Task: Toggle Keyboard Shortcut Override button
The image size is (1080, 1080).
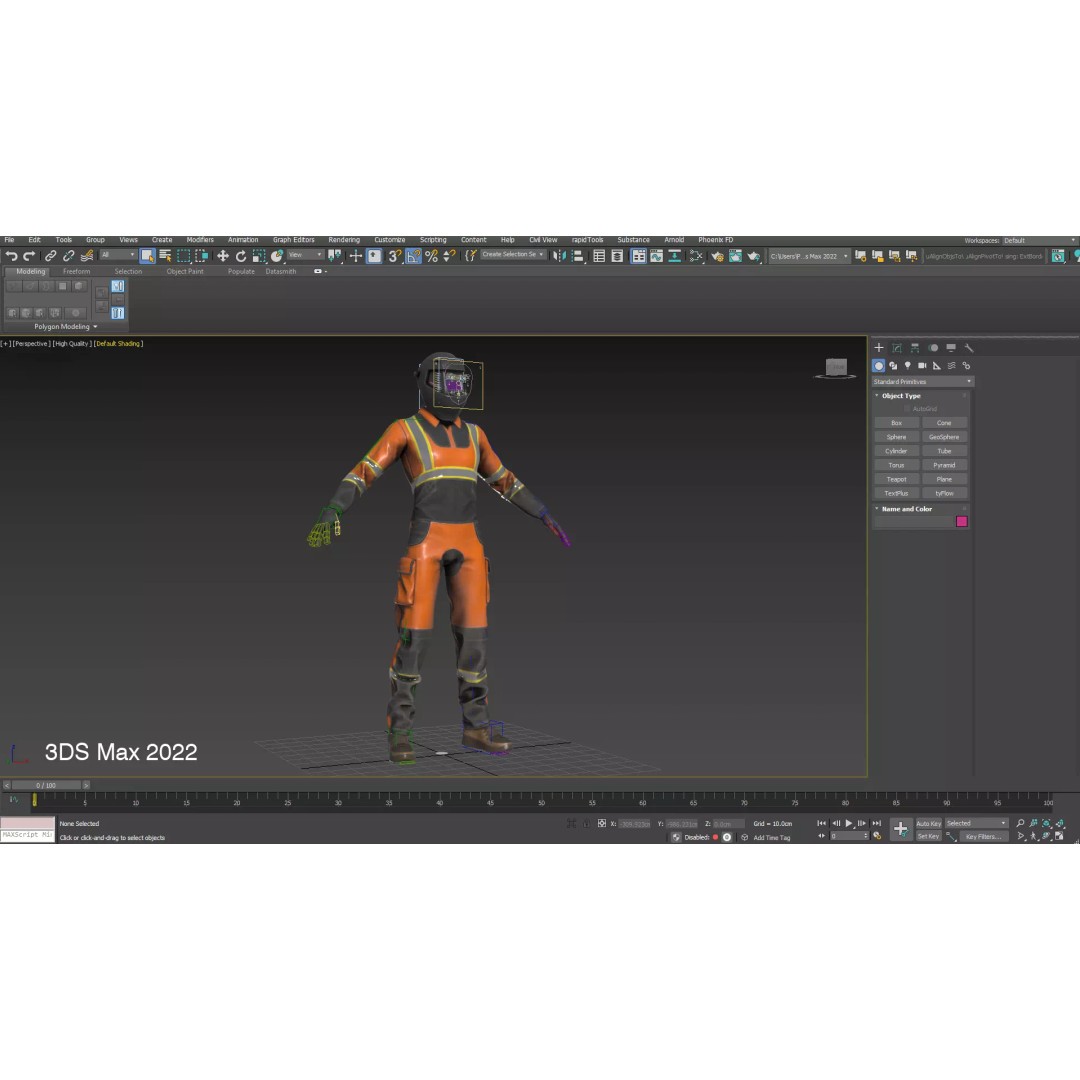Action: 374,256
